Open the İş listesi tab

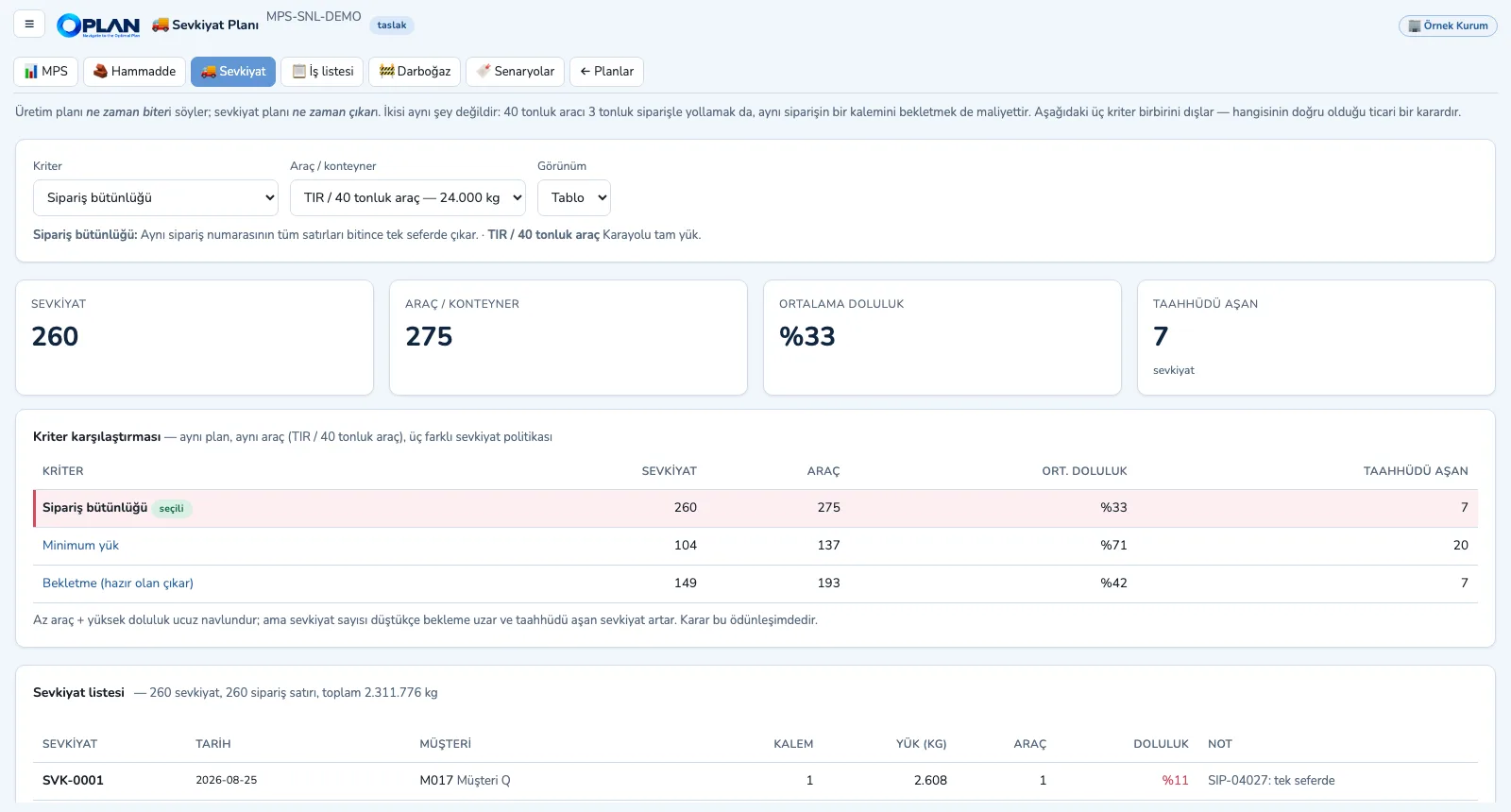tap(322, 72)
